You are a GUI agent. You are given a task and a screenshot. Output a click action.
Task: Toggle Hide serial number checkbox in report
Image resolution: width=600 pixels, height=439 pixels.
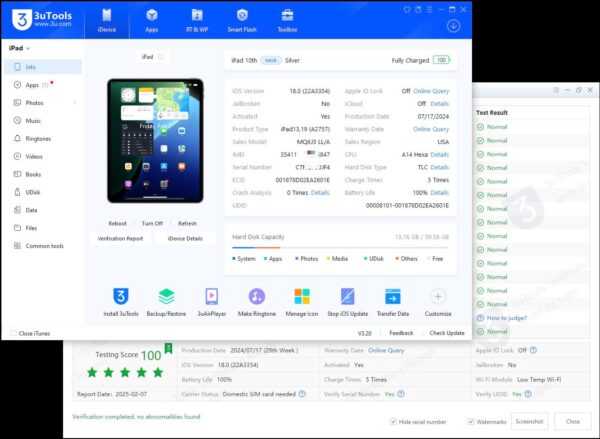pos(393,421)
